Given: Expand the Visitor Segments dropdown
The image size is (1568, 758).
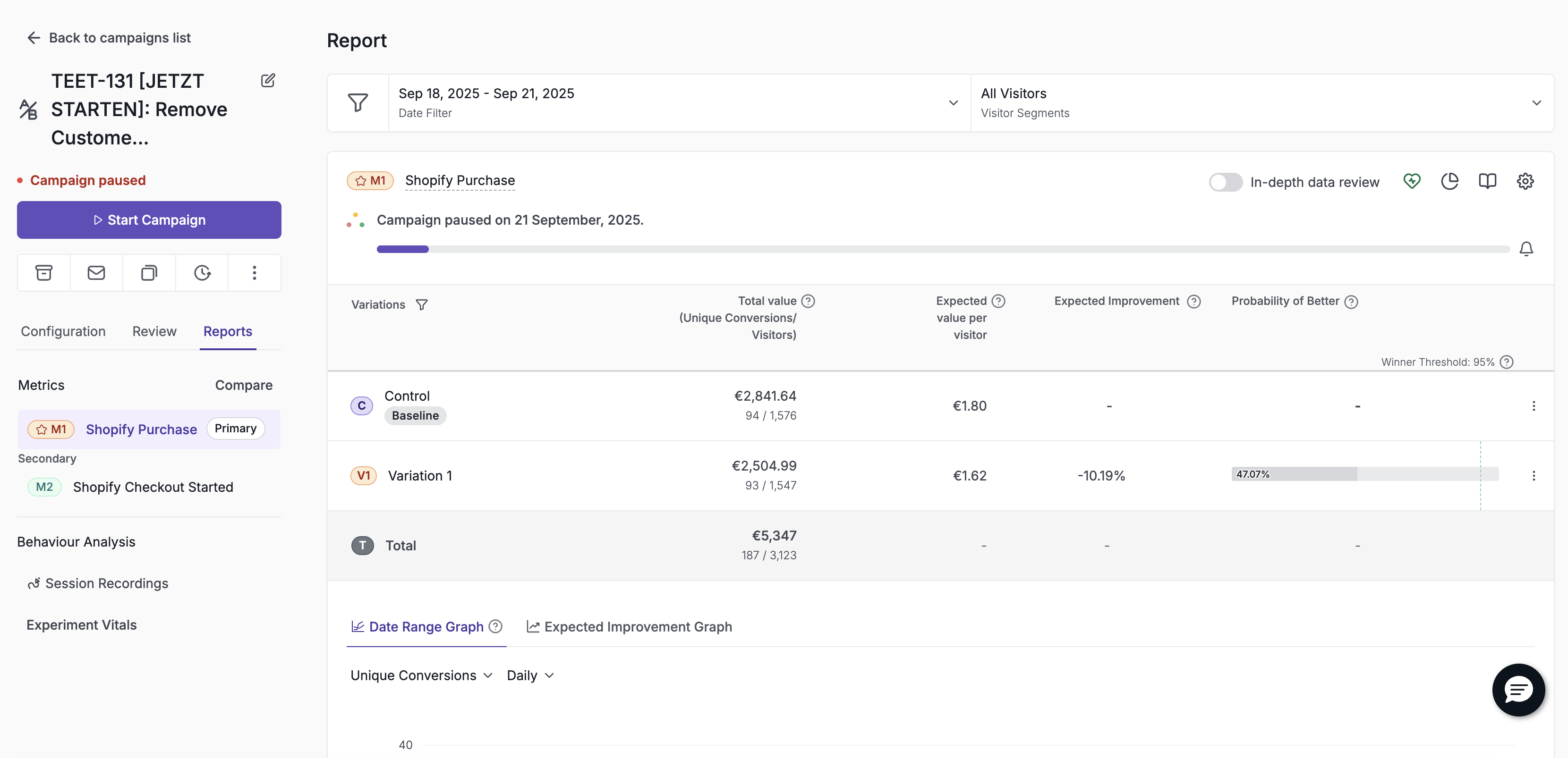Looking at the screenshot, I should (1262, 103).
